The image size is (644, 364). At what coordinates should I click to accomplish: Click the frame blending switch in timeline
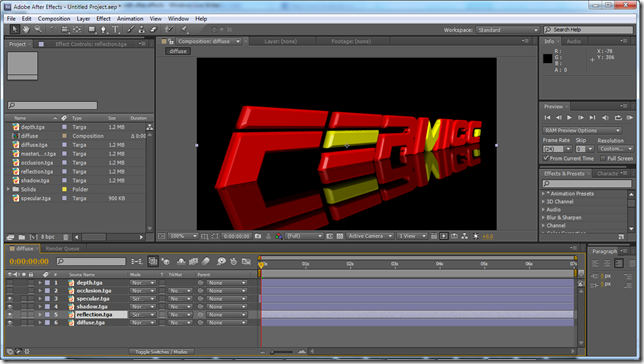click(193, 261)
